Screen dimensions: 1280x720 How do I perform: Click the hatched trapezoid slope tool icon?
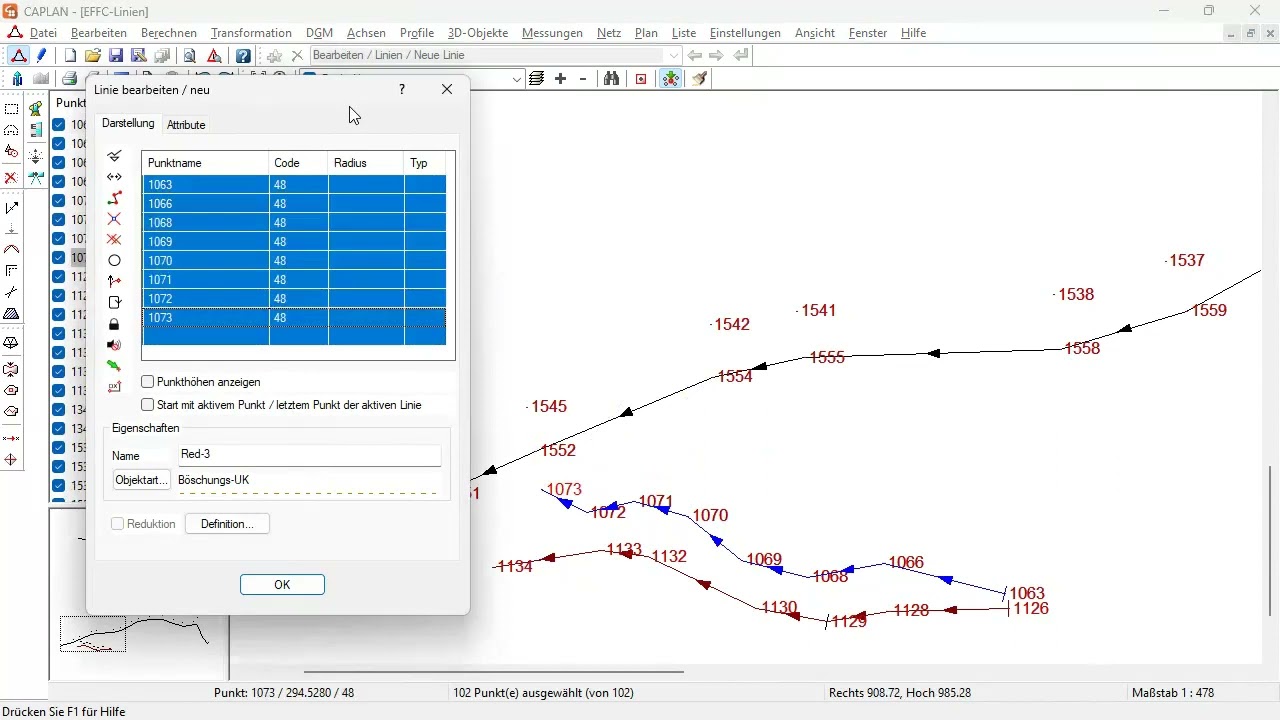[x=11, y=314]
